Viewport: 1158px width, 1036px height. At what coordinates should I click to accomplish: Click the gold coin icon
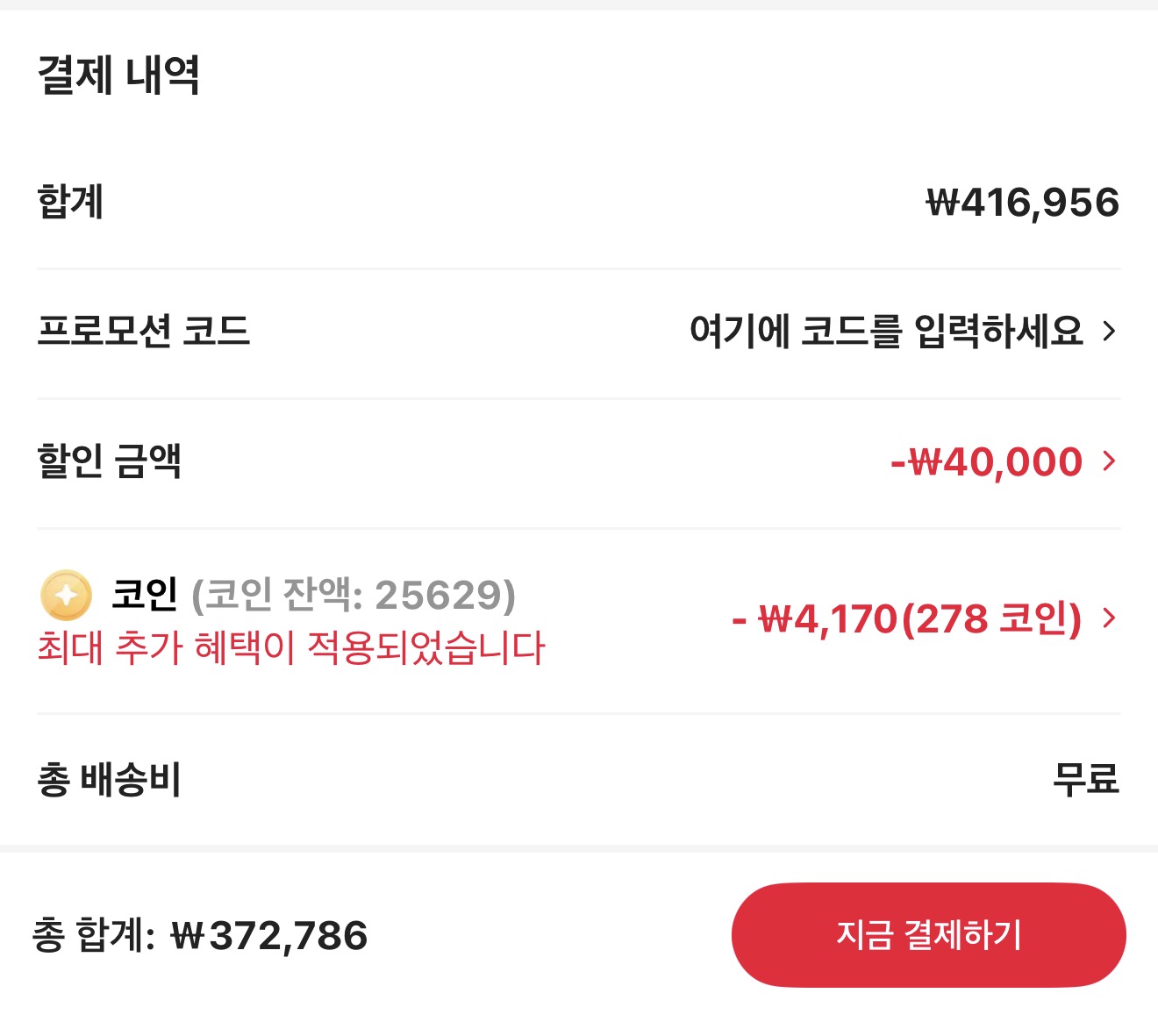66,595
